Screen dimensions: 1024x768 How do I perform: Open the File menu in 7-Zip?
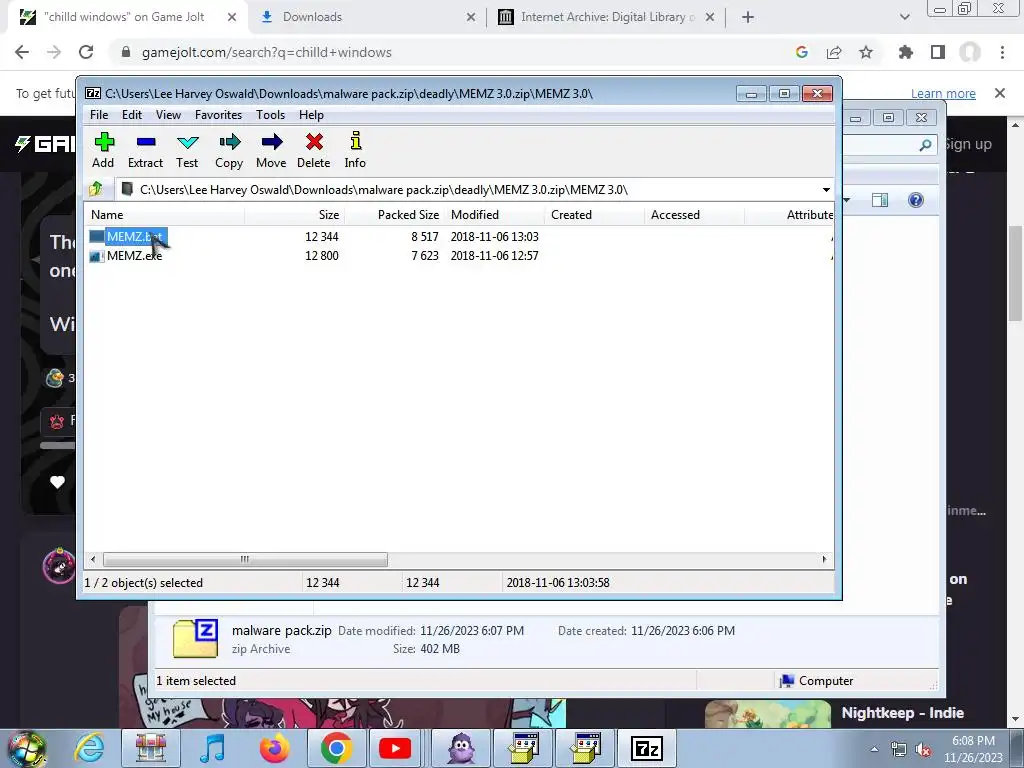[99, 115]
